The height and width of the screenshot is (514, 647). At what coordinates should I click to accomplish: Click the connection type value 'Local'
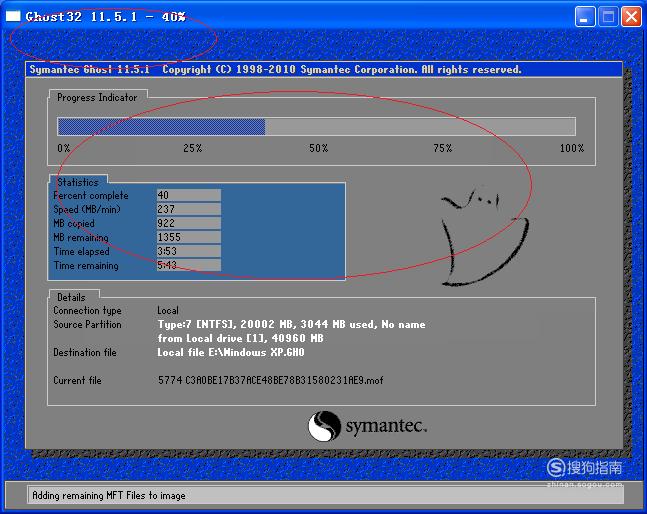click(168, 310)
